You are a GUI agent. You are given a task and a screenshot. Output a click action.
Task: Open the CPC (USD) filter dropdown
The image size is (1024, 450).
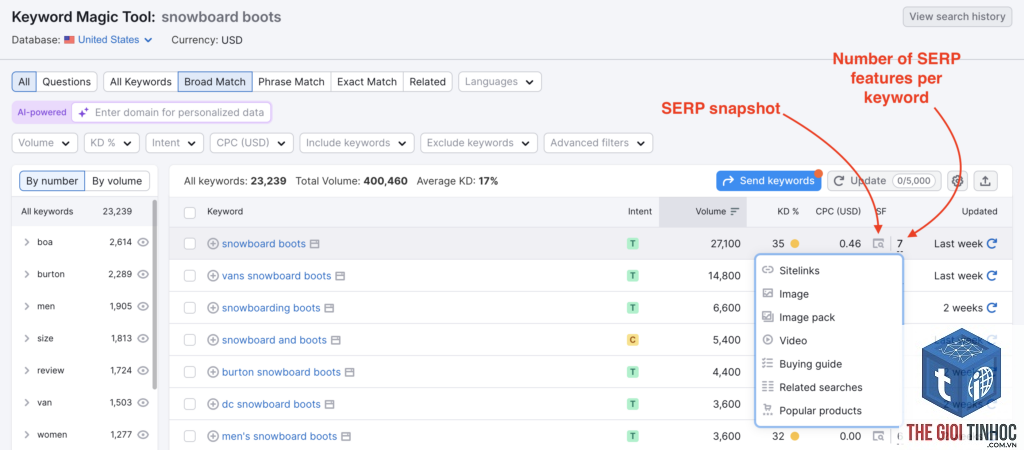tap(251, 143)
